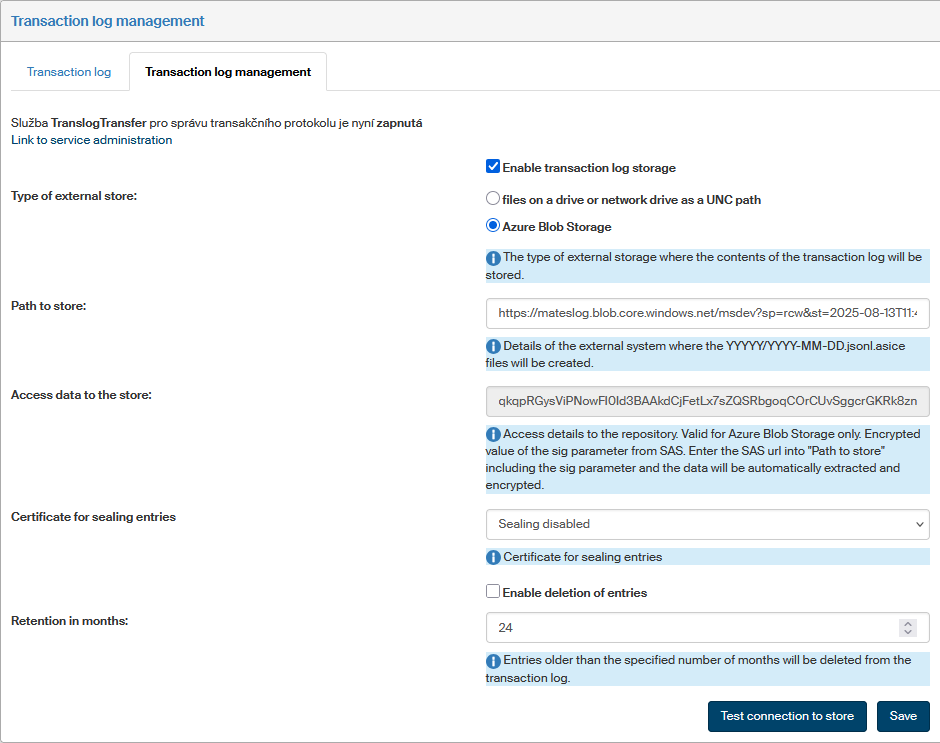Image resolution: width=940 pixels, height=743 pixels.
Task: Select Transaction log management tab
Action: coord(228,72)
